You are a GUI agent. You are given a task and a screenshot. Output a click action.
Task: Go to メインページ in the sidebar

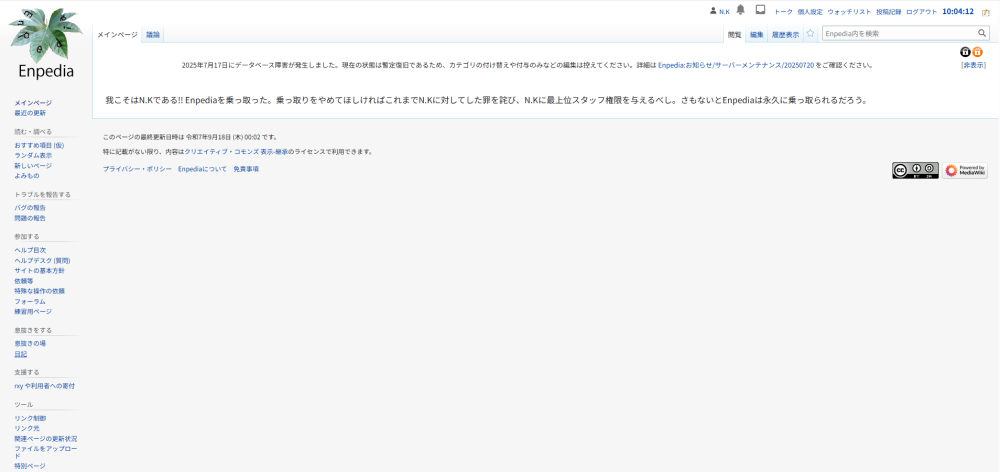tap(33, 103)
